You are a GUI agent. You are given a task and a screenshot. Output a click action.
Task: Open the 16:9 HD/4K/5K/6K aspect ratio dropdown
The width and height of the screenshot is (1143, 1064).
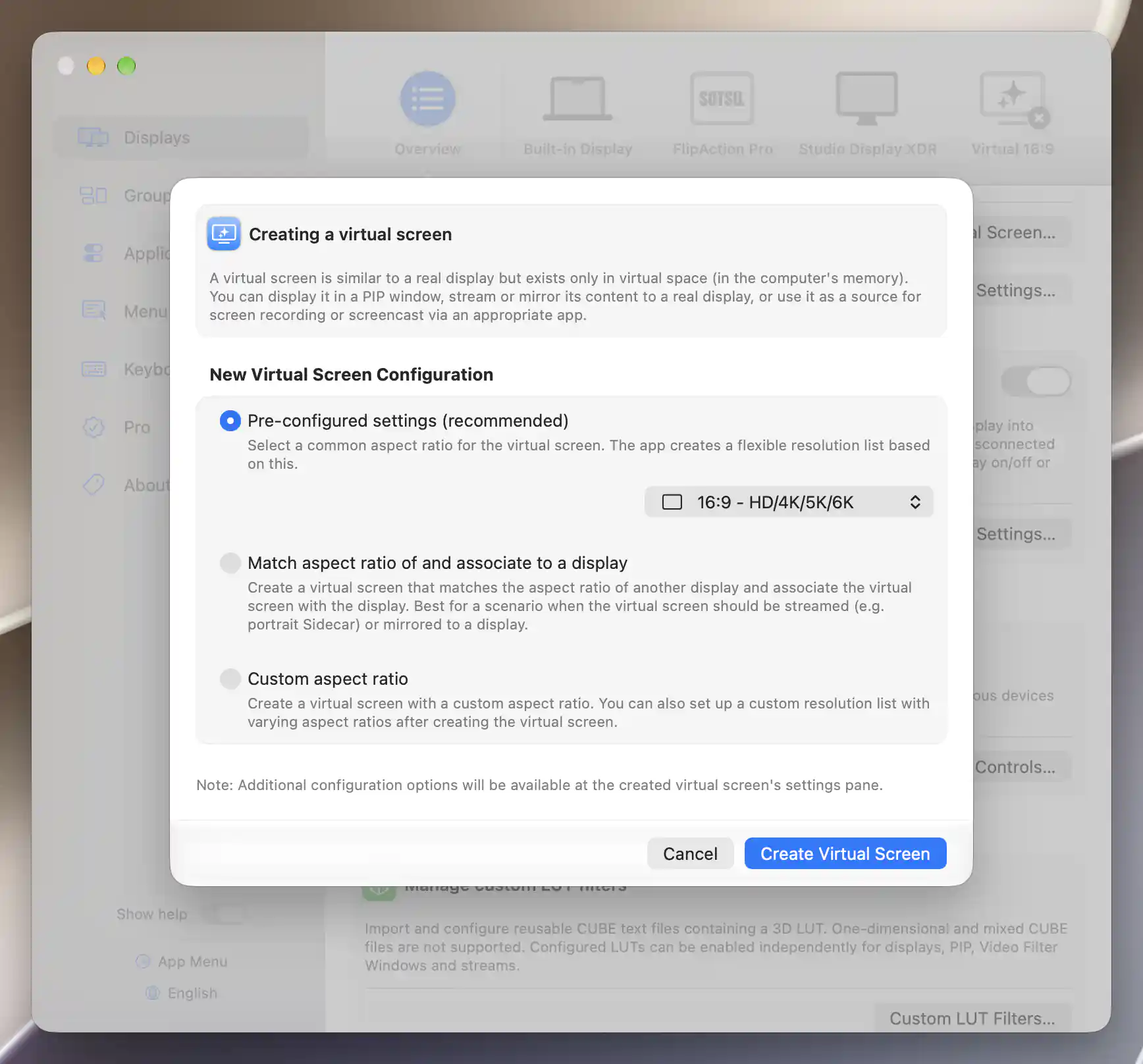789,502
